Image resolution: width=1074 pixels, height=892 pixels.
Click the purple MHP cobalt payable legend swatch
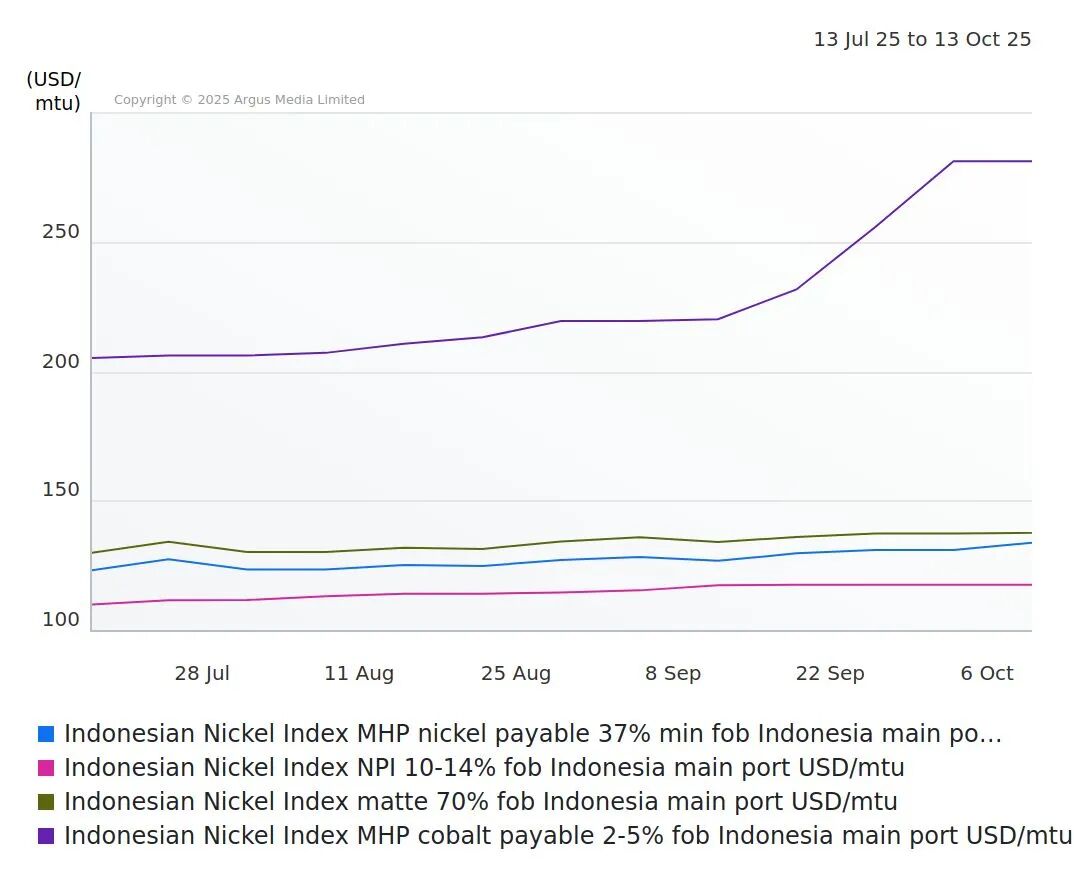[46, 836]
